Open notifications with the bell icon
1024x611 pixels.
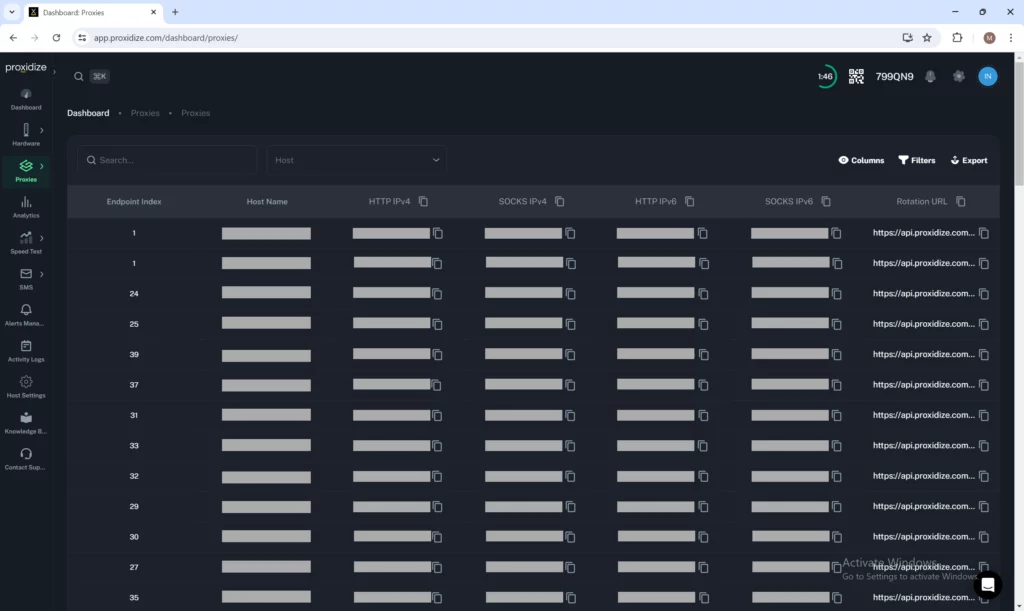(929, 76)
